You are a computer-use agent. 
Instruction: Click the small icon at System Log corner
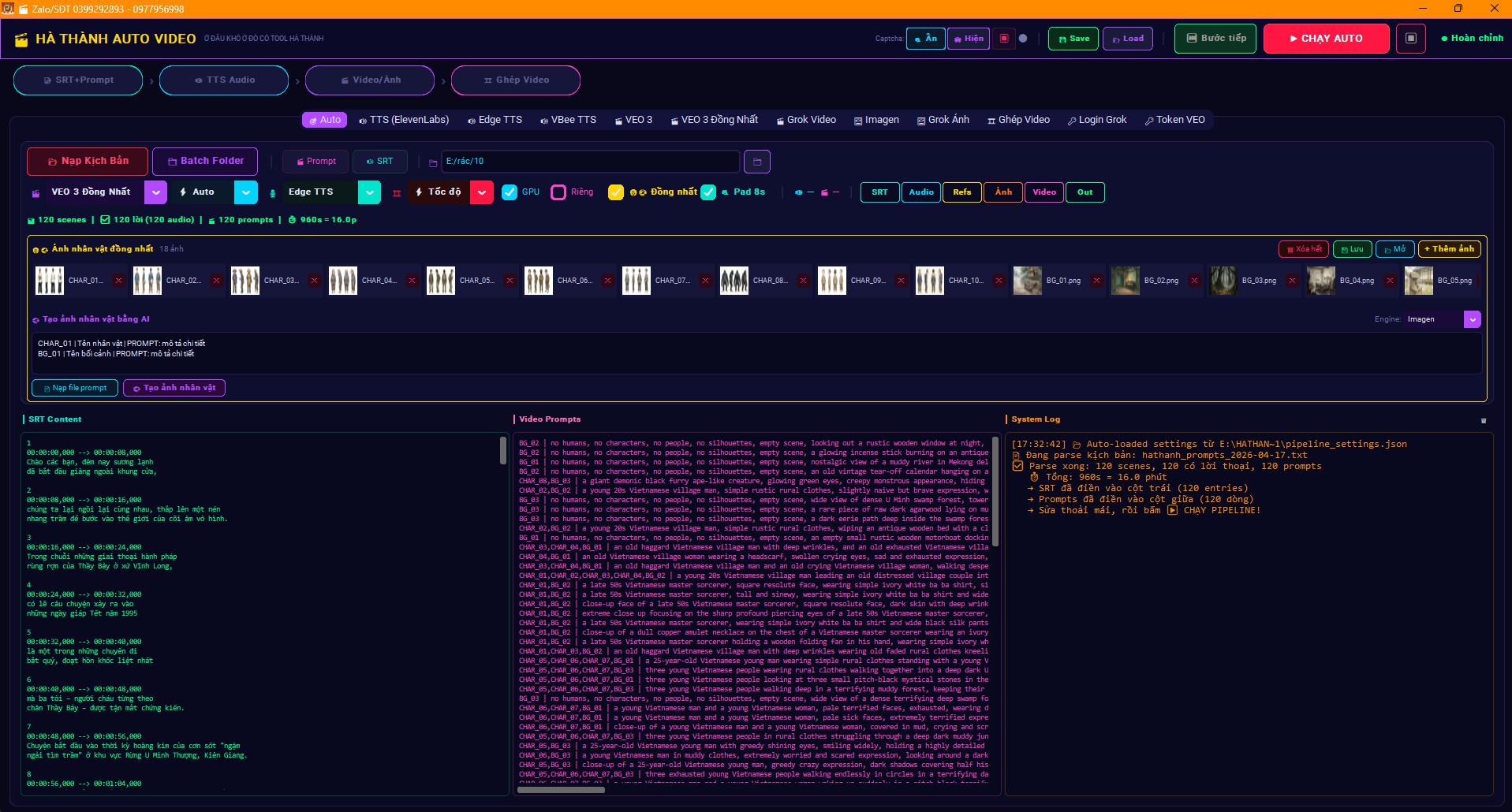[x=1483, y=420]
